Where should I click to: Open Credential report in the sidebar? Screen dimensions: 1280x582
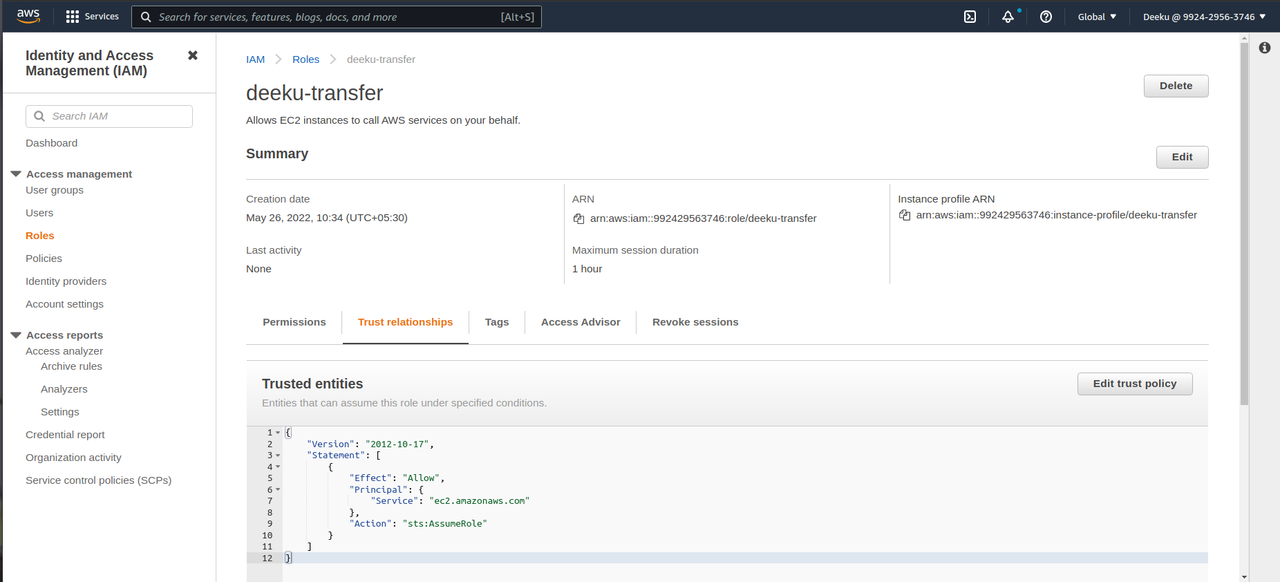pyautogui.click(x=65, y=435)
